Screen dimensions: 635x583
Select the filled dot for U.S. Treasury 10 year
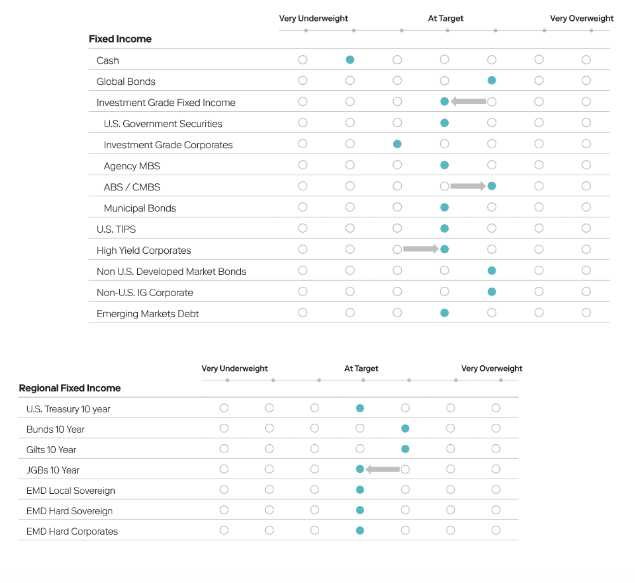tap(360, 408)
